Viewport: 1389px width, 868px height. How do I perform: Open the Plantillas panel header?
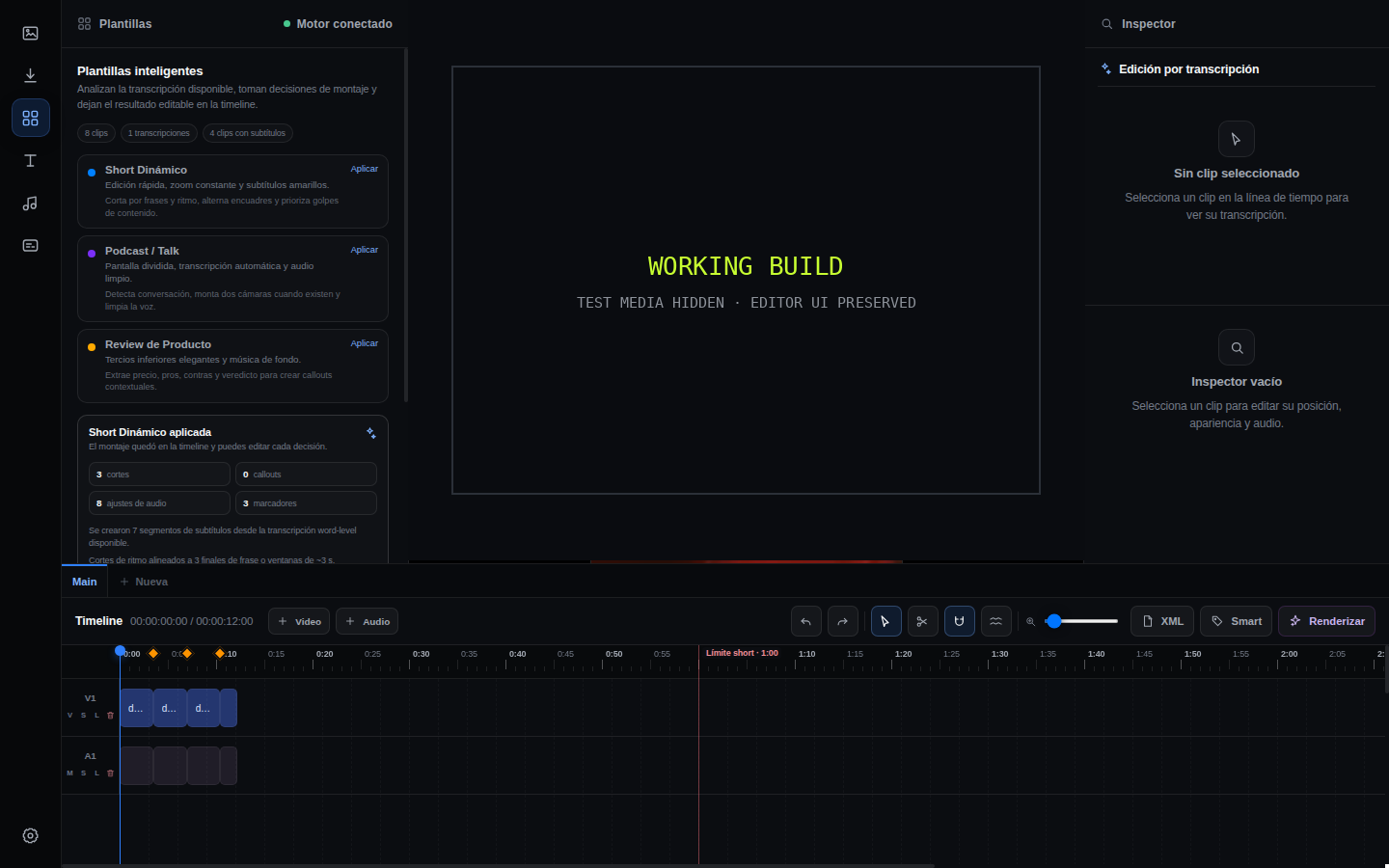coord(115,24)
